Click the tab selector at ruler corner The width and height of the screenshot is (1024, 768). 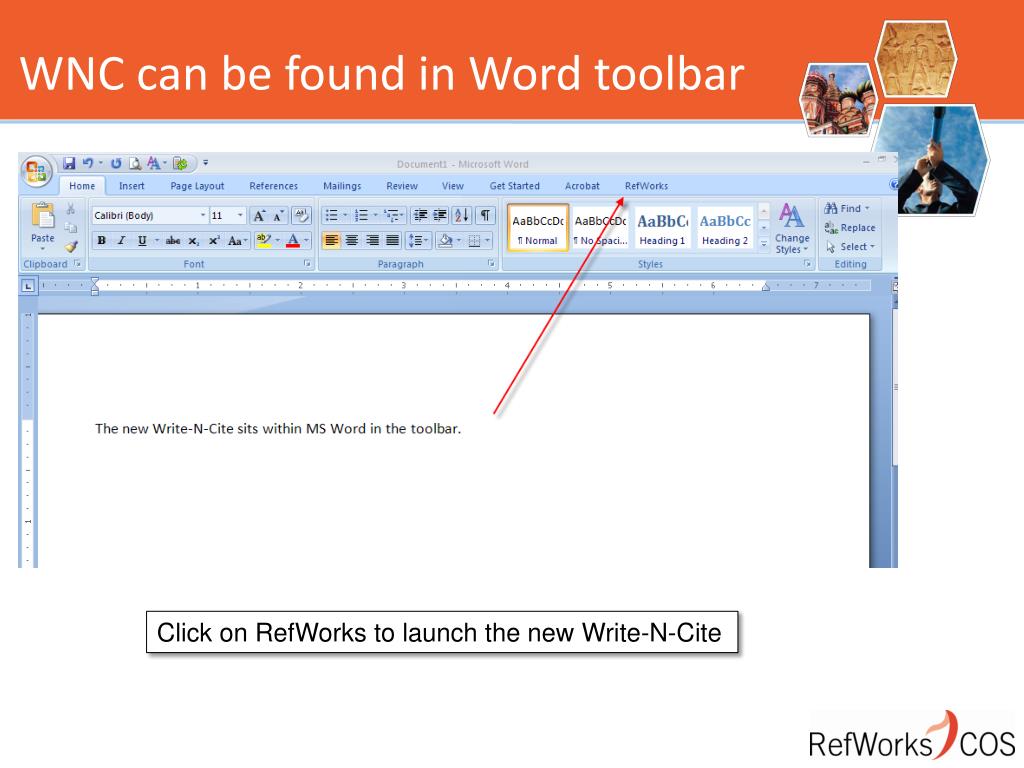pyautogui.click(x=27, y=286)
